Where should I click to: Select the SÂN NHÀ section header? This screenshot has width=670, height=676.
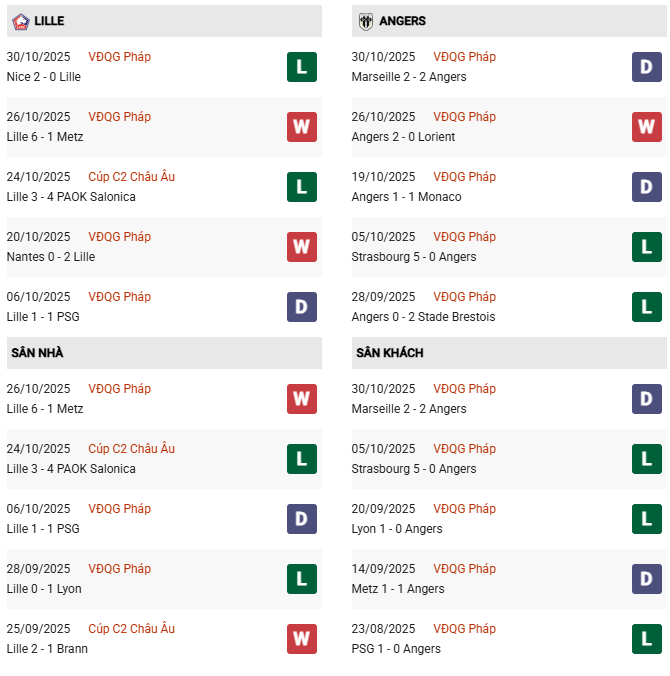tap(37, 353)
